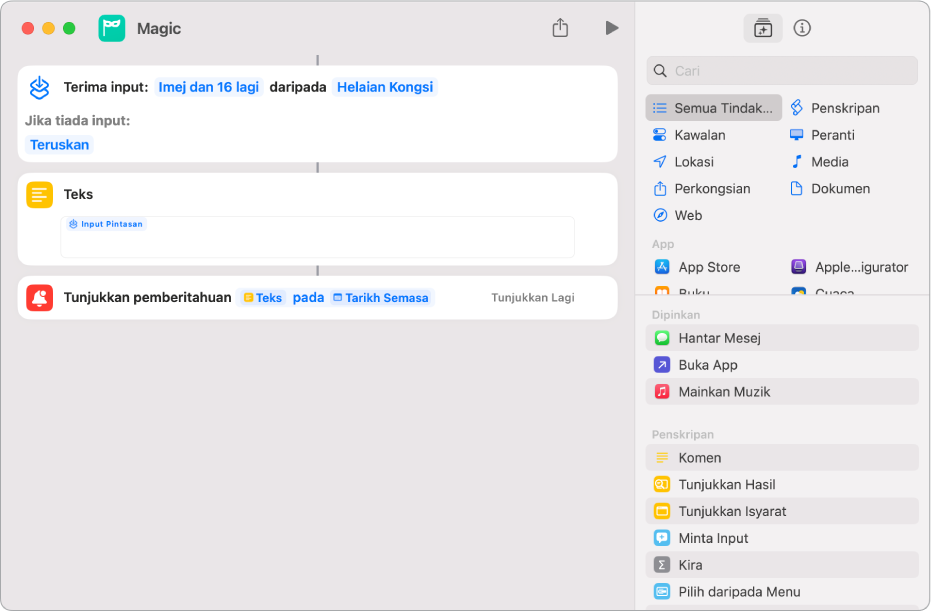Viewport: 931px width, 612px height.
Task: Expand Tunjukkan Lagi in notification action
Action: pos(533,298)
